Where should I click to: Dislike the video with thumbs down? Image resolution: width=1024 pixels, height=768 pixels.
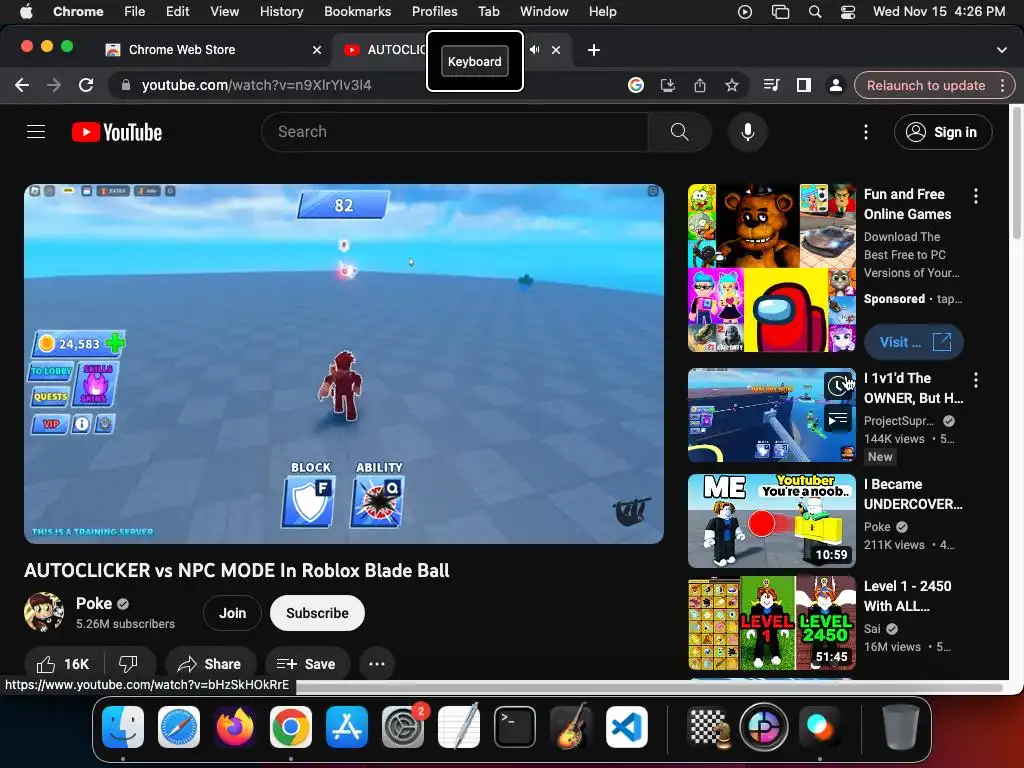click(x=128, y=664)
